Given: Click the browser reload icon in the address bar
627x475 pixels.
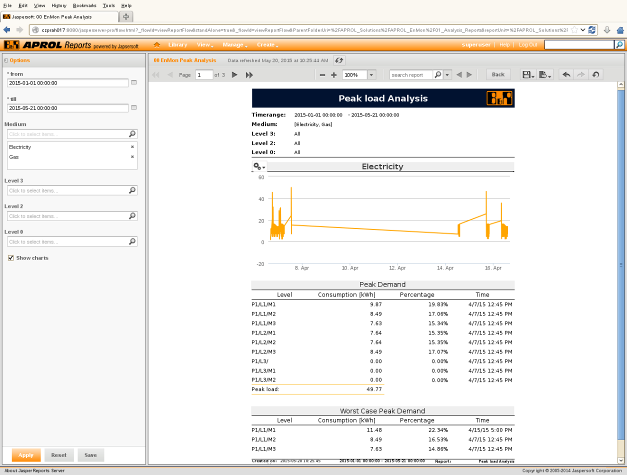Looking at the screenshot, I should (592, 30).
